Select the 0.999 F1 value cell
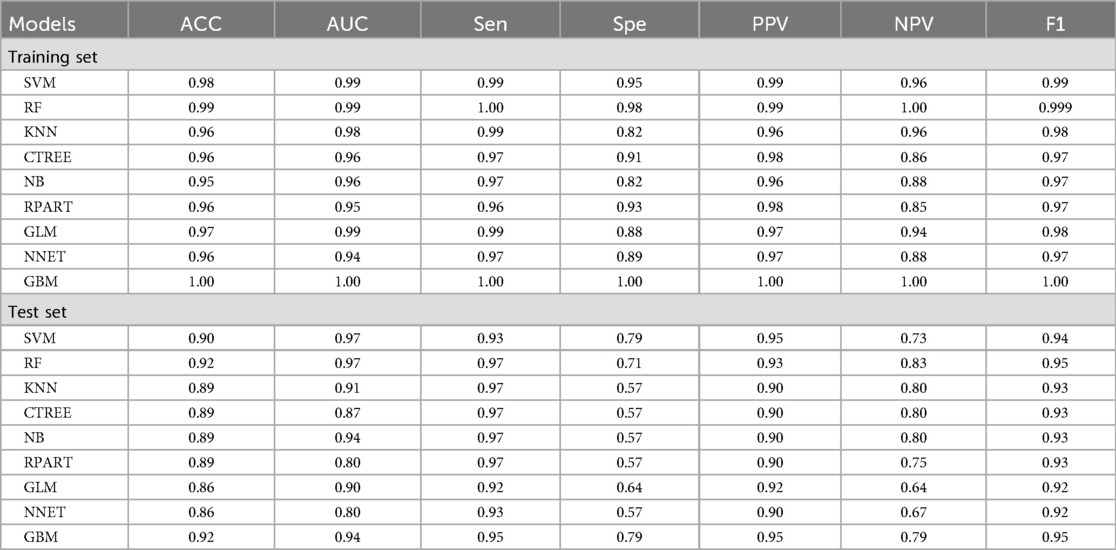Viewport: 1116px width, 550px height. point(1054,108)
